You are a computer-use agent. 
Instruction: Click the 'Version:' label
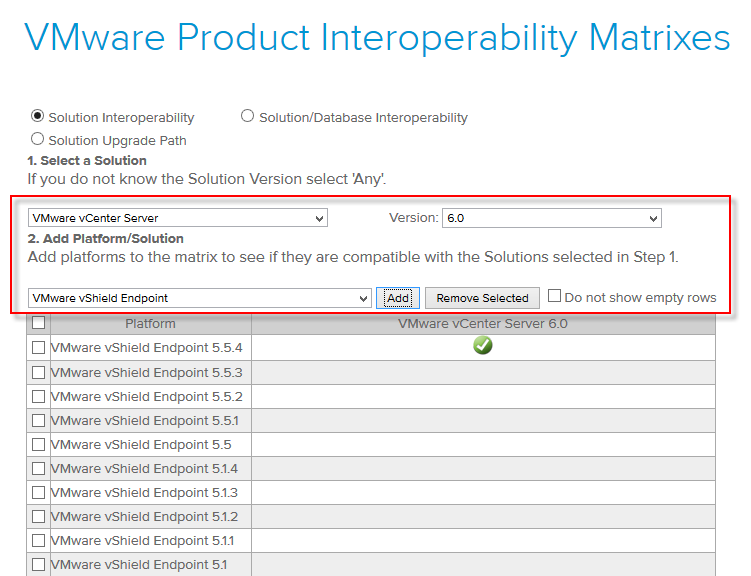pos(413,218)
